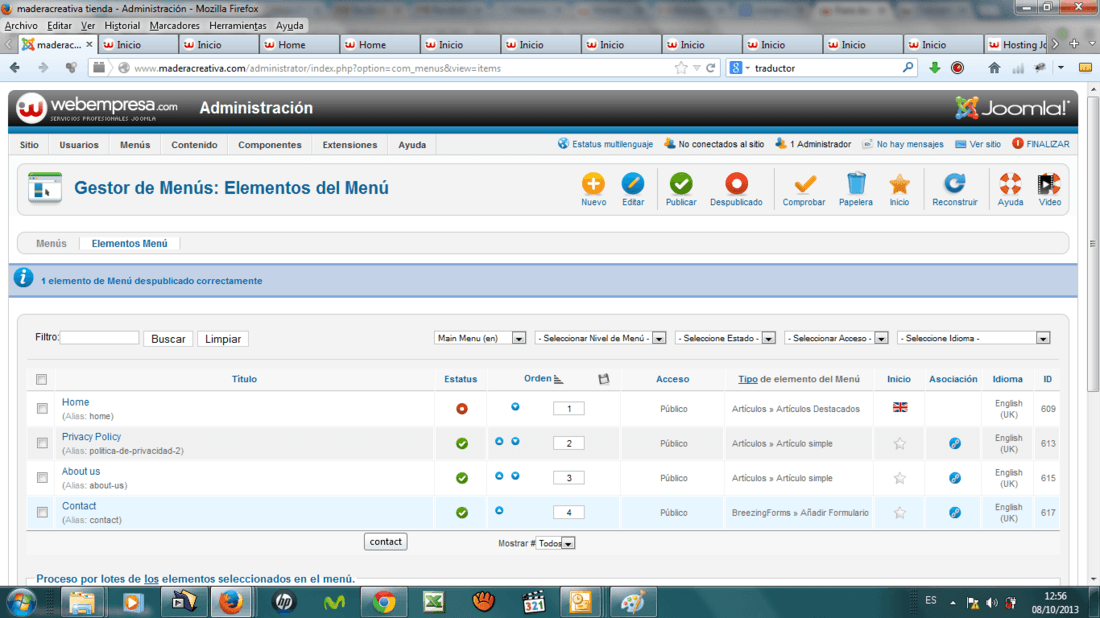Viewport: 1100px width, 618px height.
Task: Click Firefox reload page icon
Action: coord(711,68)
